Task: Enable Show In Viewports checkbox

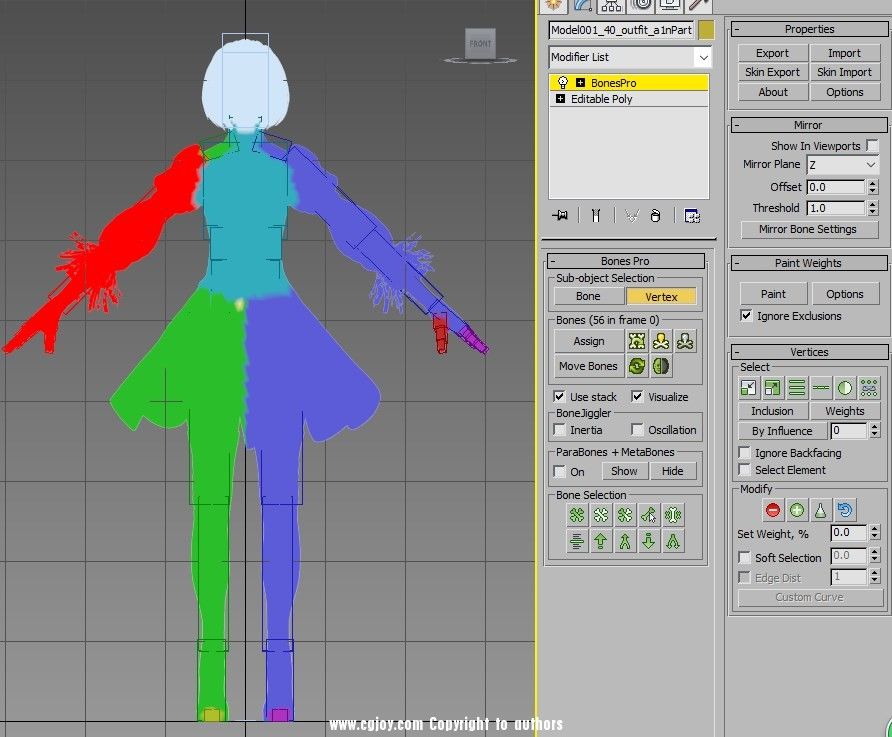Action: 872,146
